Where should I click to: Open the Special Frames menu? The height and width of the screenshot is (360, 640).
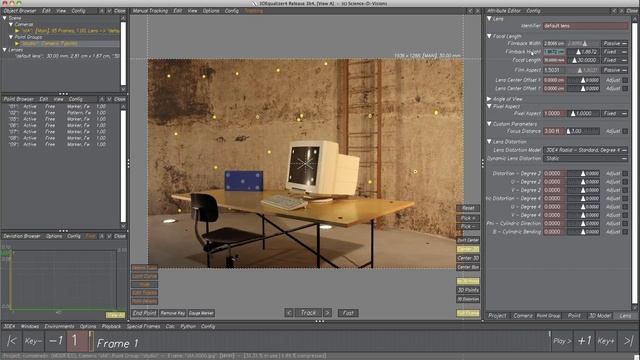click(x=143, y=327)
